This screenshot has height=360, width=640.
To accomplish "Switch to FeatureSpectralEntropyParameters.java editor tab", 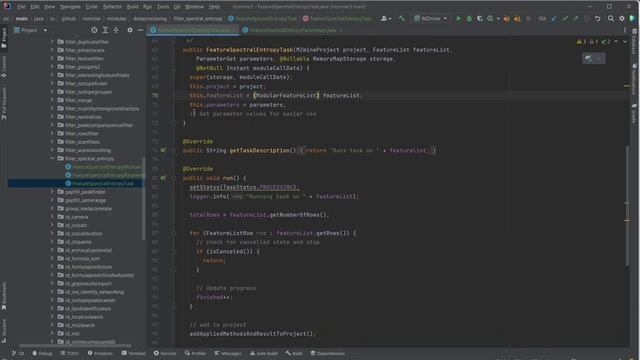I will coord(292,30).
